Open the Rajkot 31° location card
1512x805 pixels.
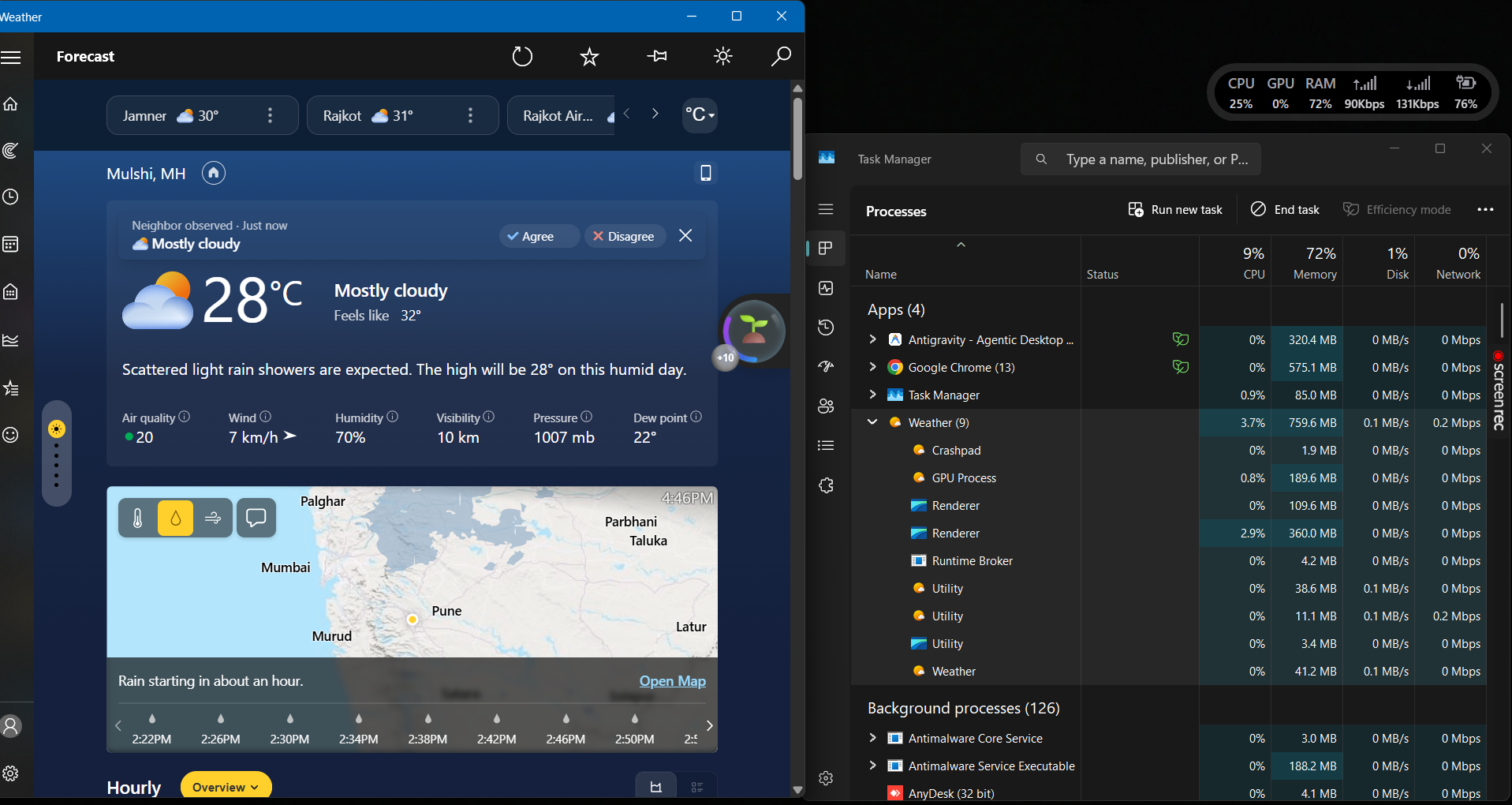coord(403,115)
